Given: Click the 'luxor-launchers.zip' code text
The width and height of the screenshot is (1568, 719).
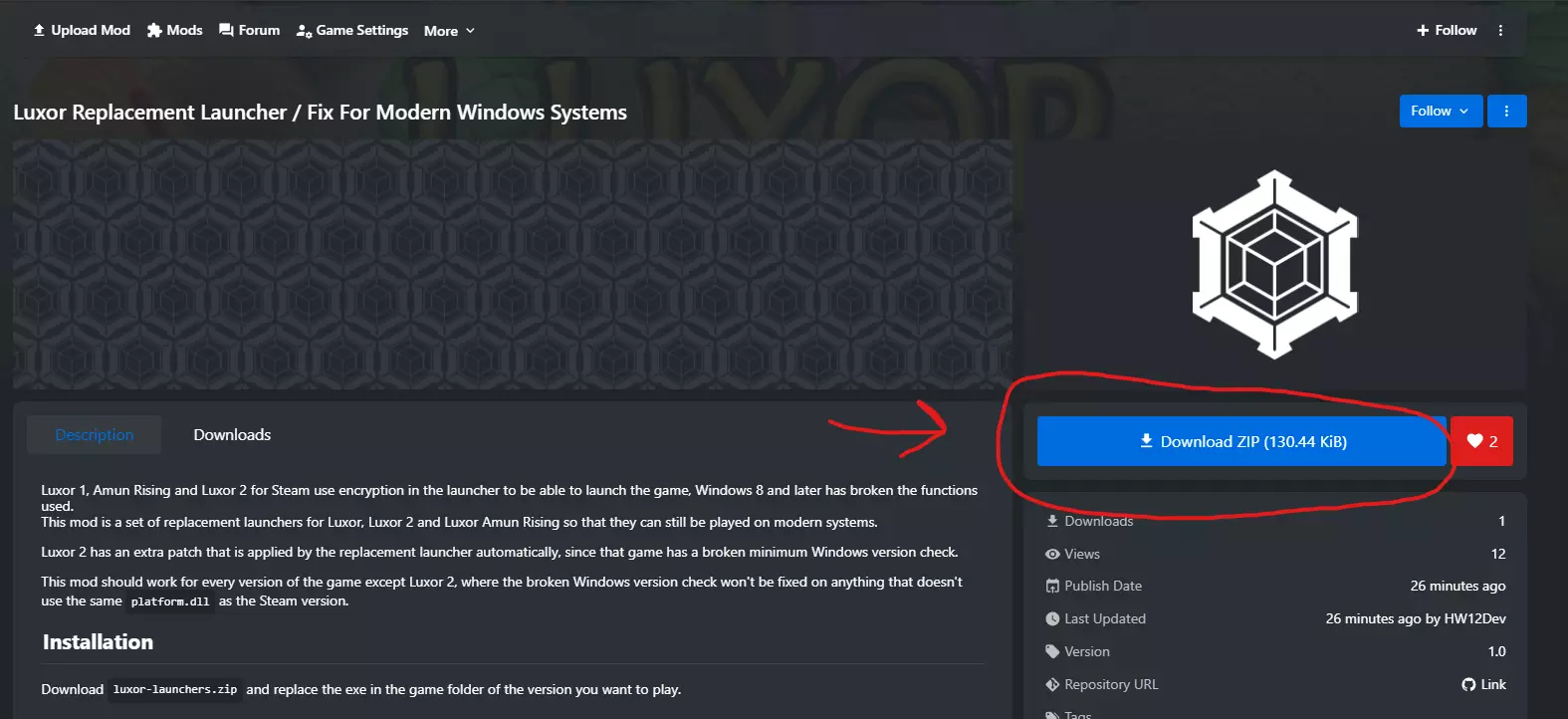Looking at the screenshot, I should point(175,689).
